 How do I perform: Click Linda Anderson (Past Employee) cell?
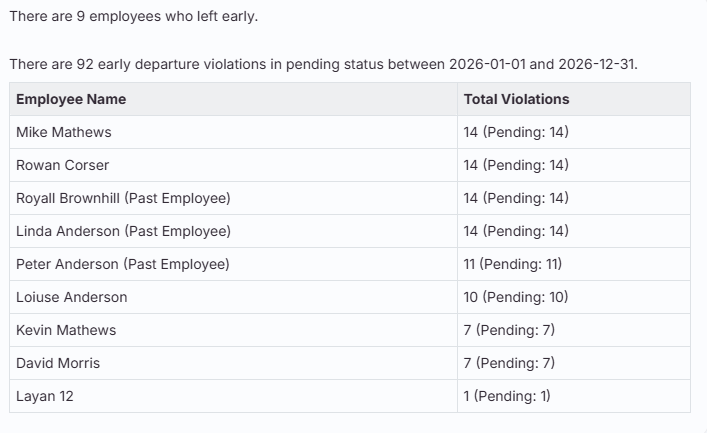[x=233, y=231]
